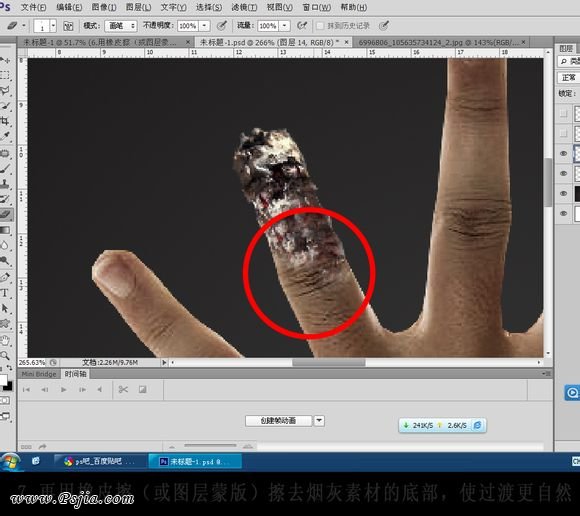Open dropdown arrow beside 创建帧动画

319,421
